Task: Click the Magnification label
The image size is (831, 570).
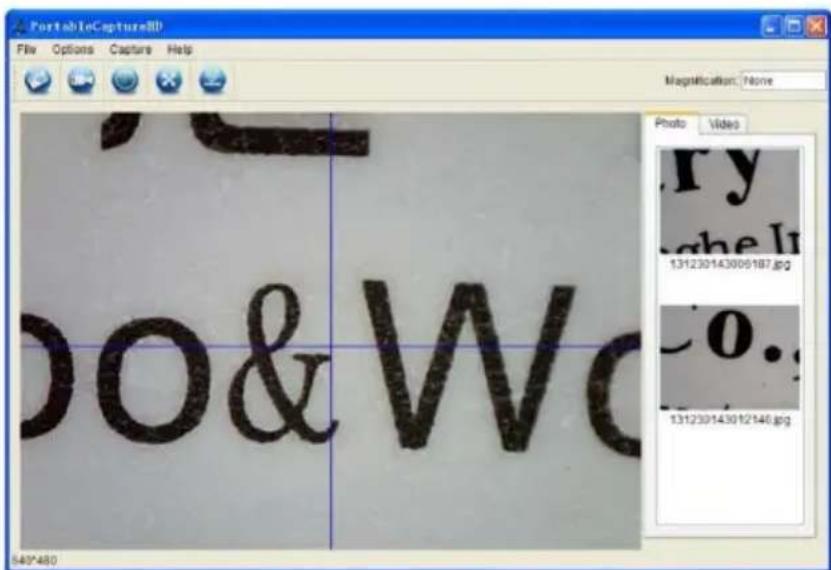Action: [701, 81]
